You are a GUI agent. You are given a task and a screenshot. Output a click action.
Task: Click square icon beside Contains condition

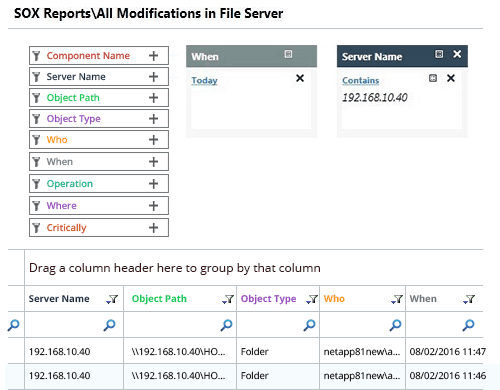pyautogui.click(x=433, y=78)
